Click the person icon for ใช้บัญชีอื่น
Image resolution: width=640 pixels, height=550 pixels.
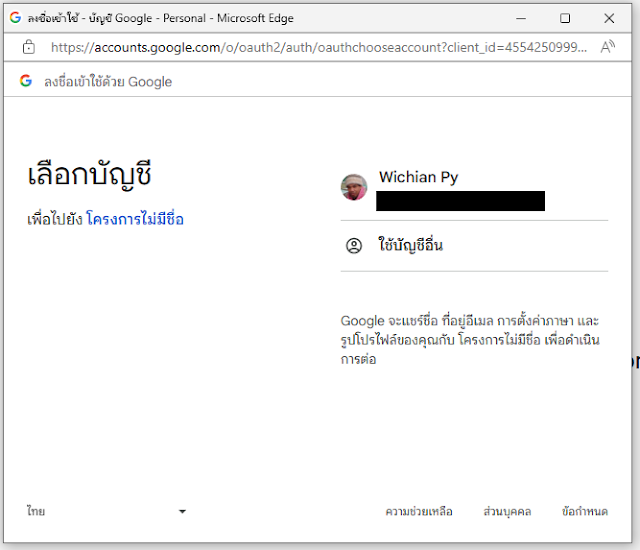tap(354, 246)
